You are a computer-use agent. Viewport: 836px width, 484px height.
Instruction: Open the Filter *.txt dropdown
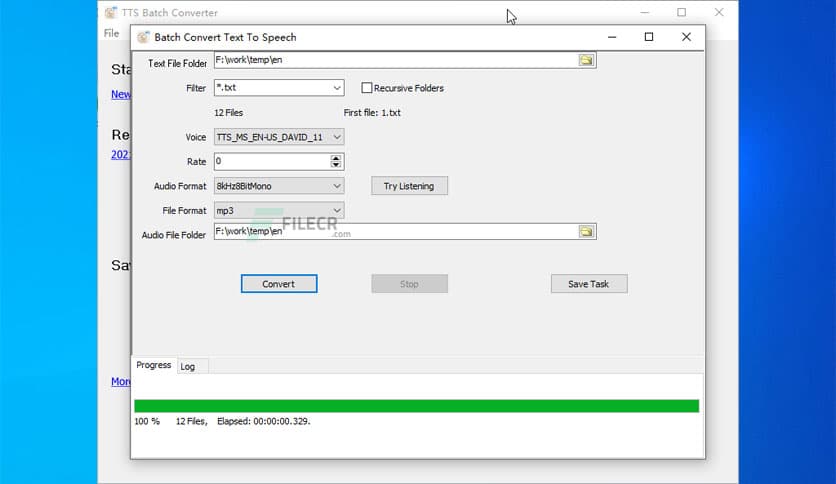tap(337, 88)
